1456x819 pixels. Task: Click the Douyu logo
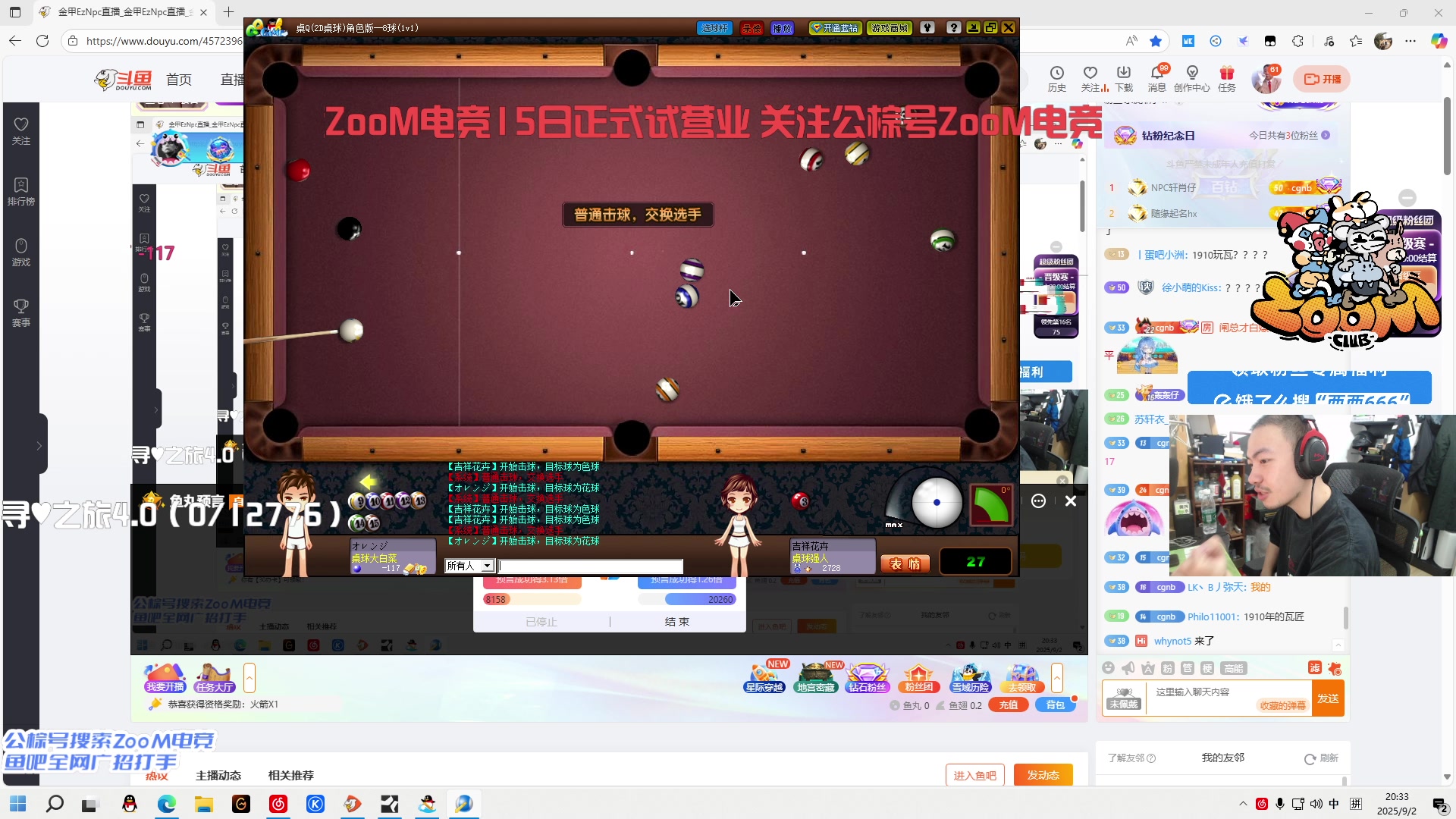coord(124,80)
